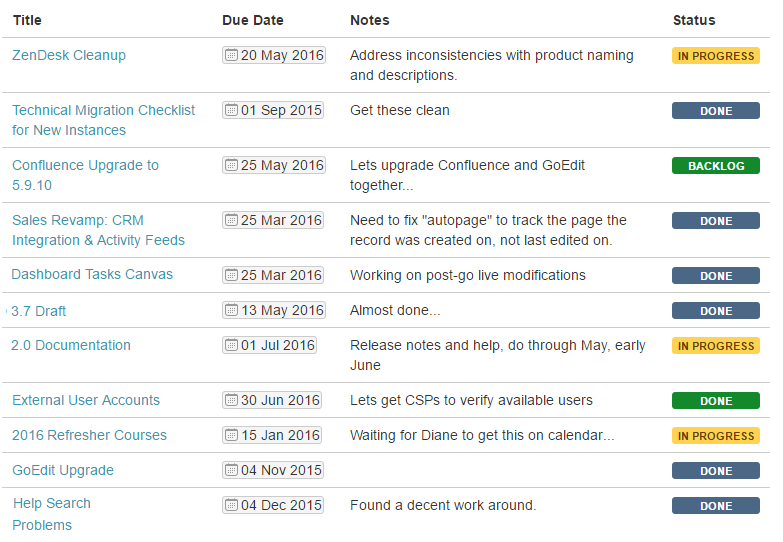783x542 pixels.
Task: Click calendar icon beside 25 May 2016
Action: (x=231, y=165)
